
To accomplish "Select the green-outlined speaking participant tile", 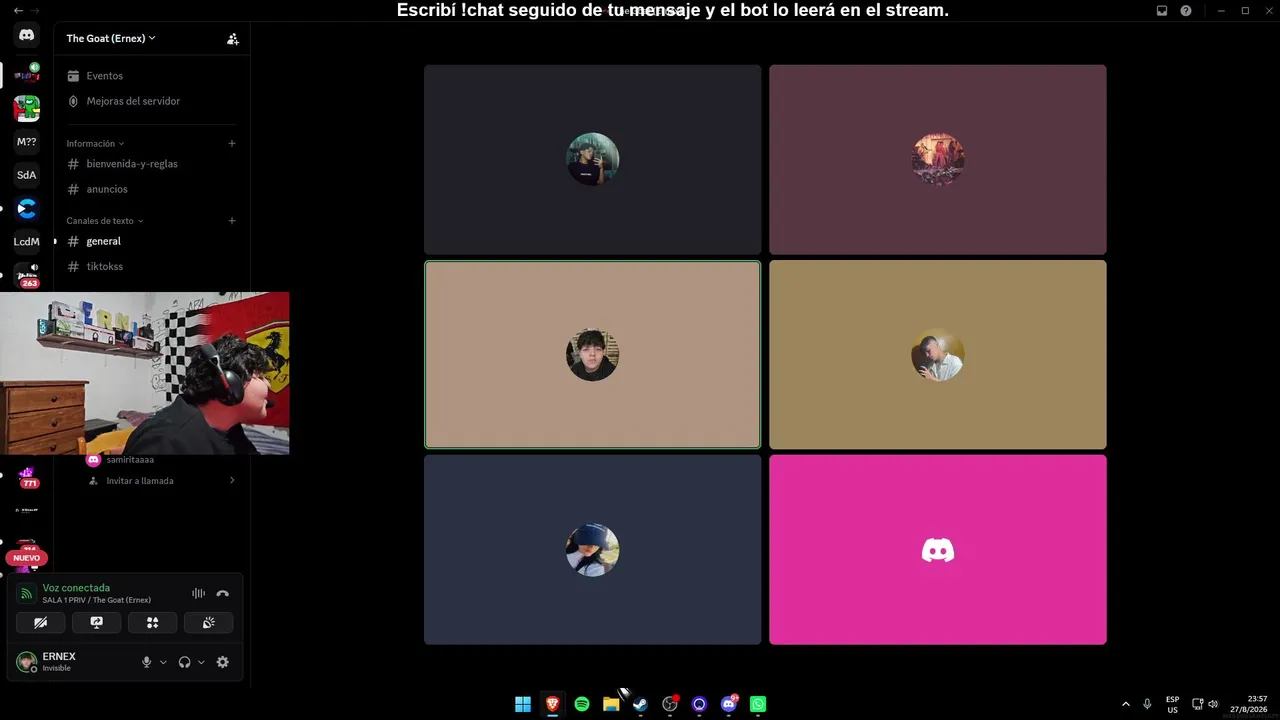I will pyautogui.click(x=593, y=355).
